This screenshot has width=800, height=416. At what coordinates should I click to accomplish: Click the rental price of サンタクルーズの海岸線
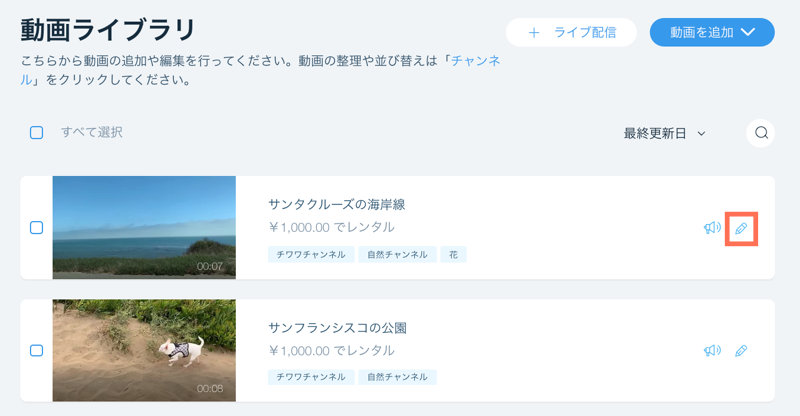pos(332,228)
